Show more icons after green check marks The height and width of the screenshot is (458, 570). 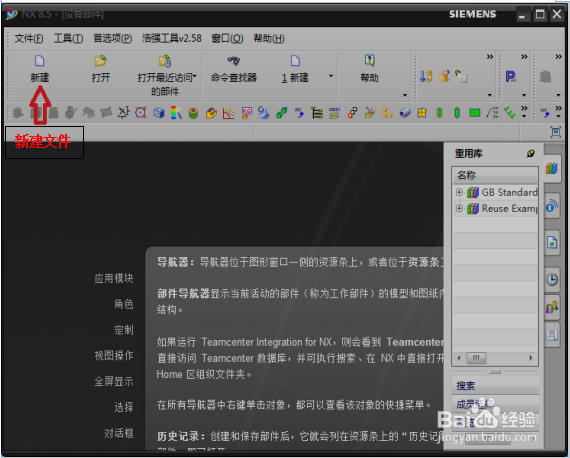(524, 108)
